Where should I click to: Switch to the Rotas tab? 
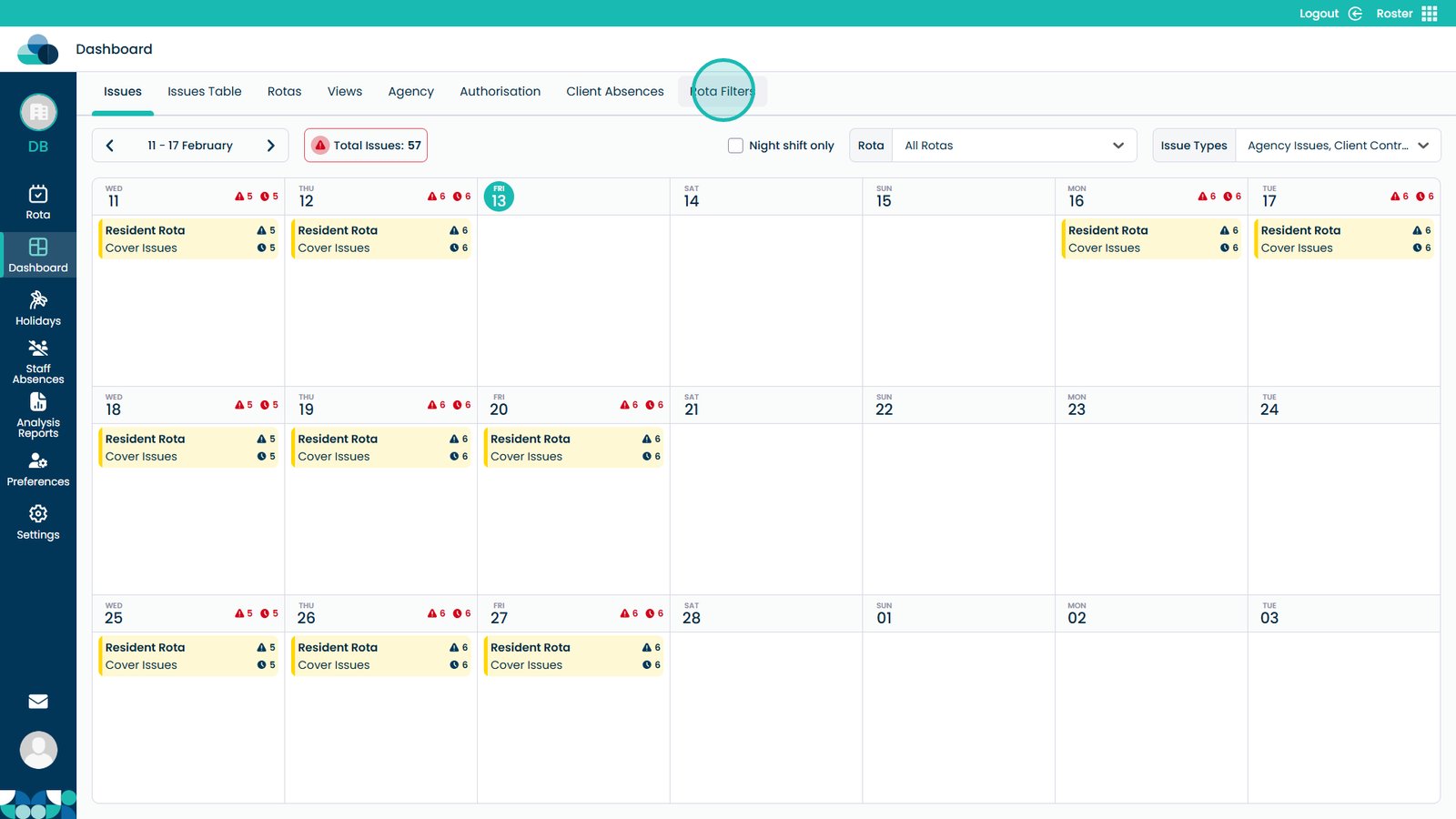(284, 92)
